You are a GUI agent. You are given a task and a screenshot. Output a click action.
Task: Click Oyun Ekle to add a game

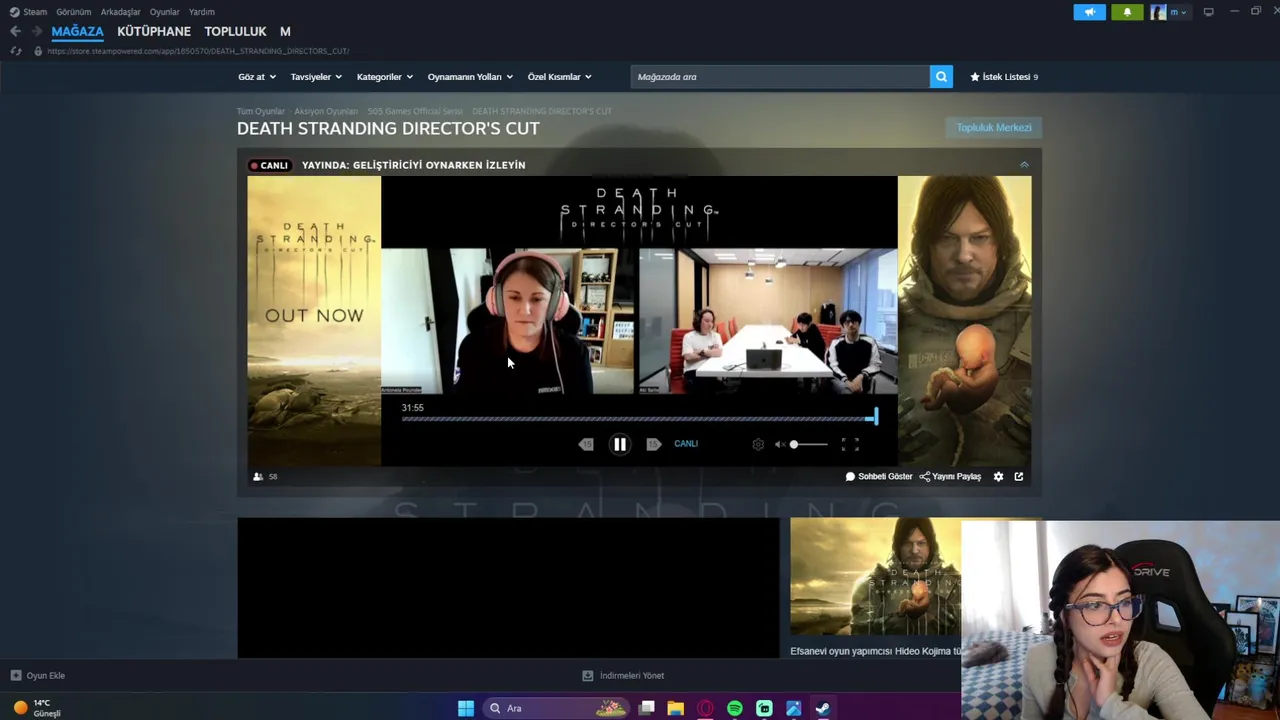(38, 676)
